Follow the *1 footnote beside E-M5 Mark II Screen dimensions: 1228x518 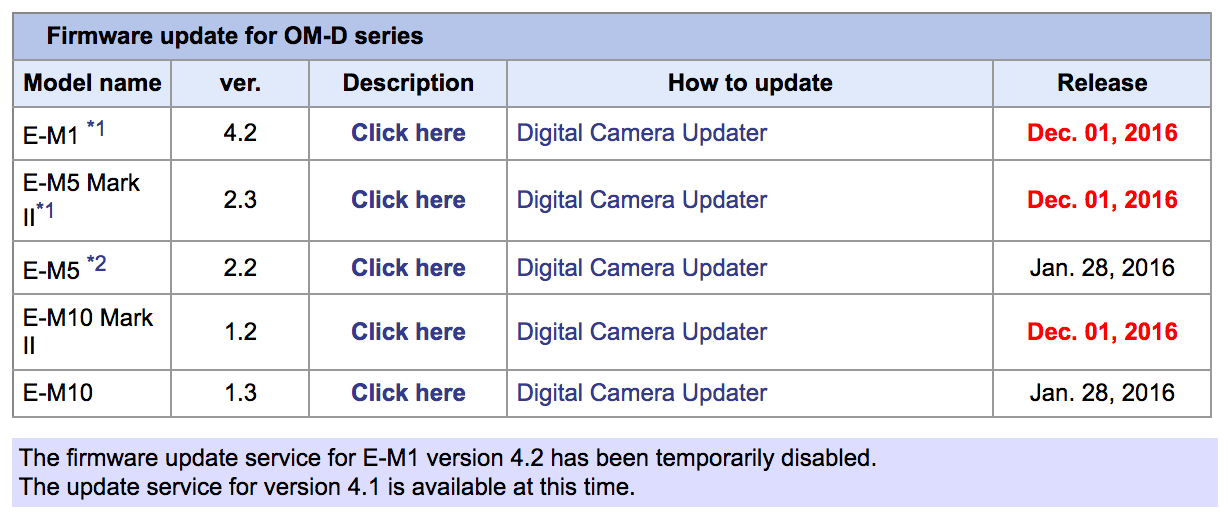pyautogui.click(x=45, y=211)
